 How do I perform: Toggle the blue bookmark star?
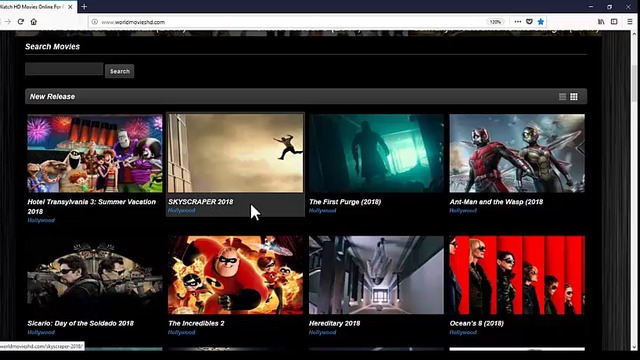(x=541, y=22)
